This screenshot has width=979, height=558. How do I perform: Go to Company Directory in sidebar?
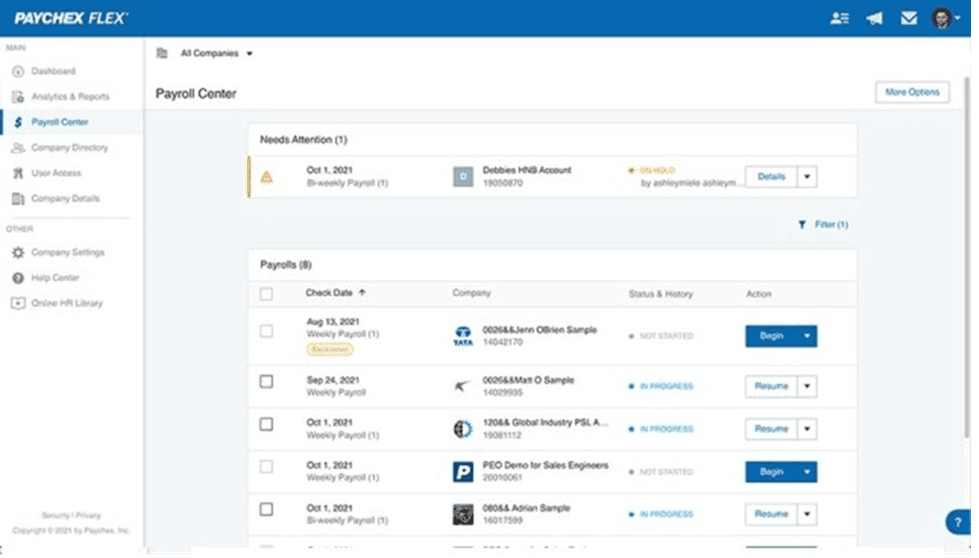tap(69, 148)
